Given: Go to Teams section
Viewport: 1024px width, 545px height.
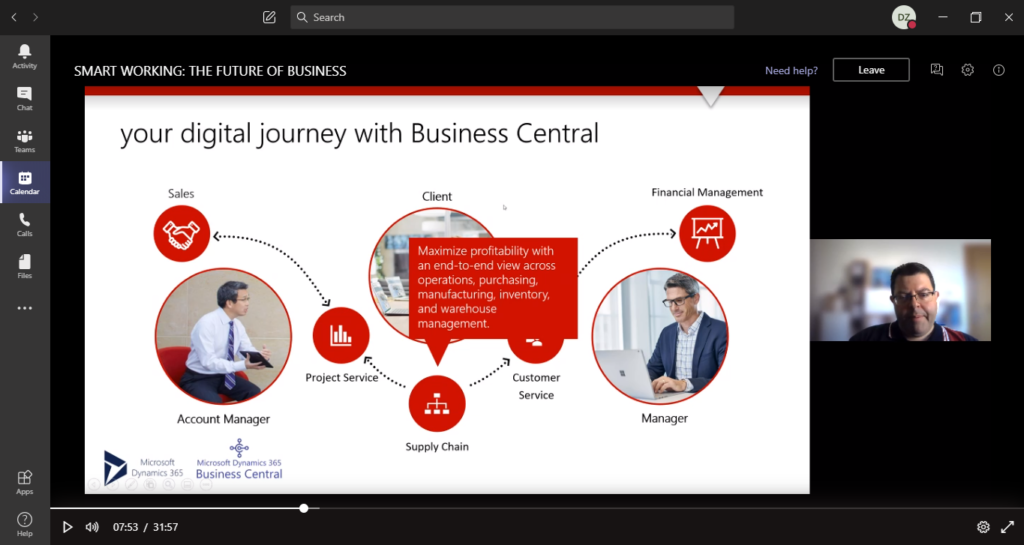Looking at the screenshot, I should click(24, 140).
